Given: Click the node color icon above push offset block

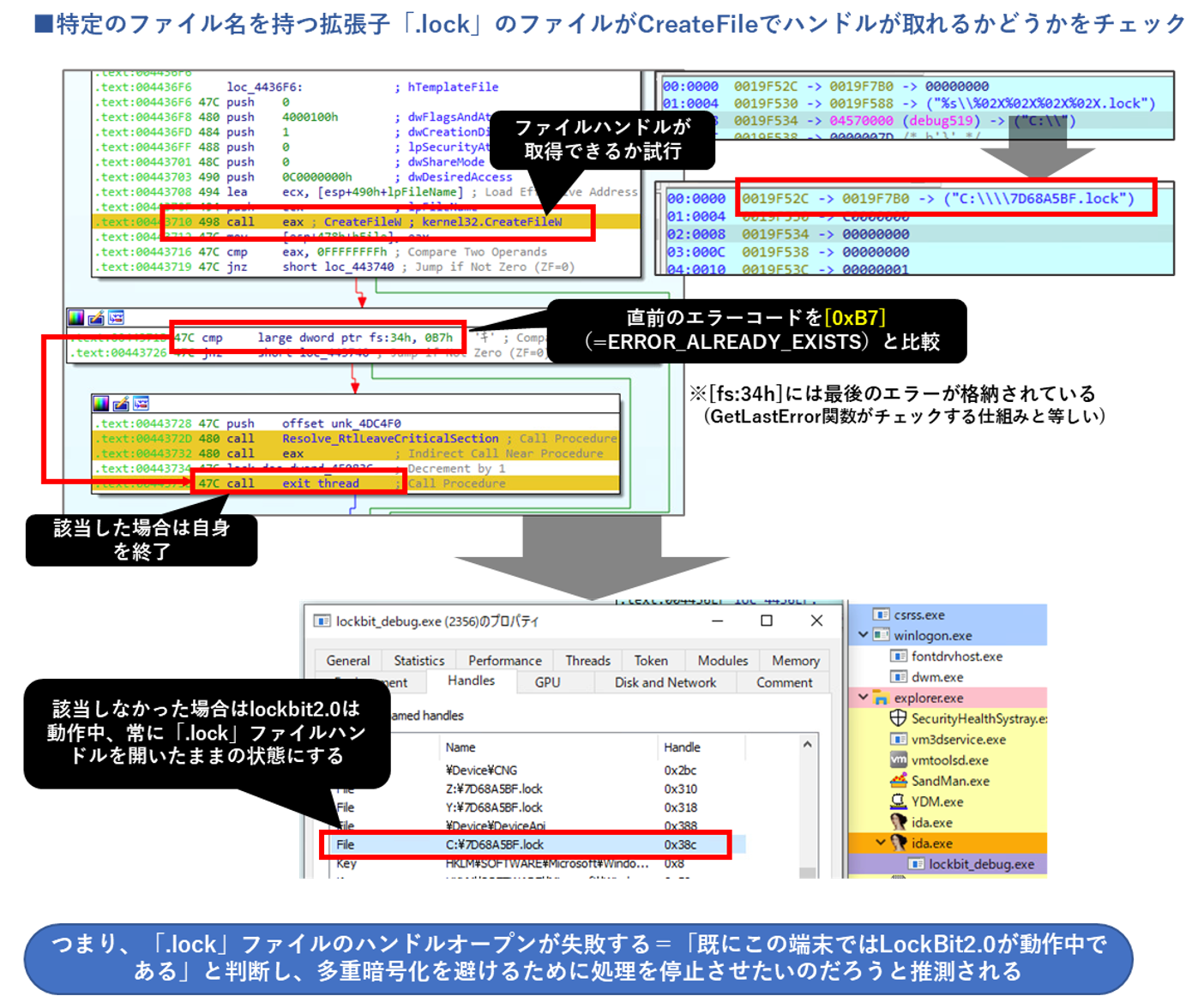Looking at the screenshot, I should pos(102,404).
